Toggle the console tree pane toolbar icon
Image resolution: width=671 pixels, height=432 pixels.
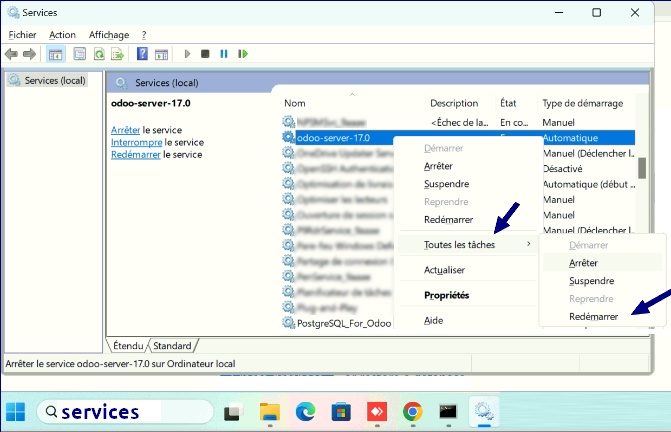click(55, 54)
